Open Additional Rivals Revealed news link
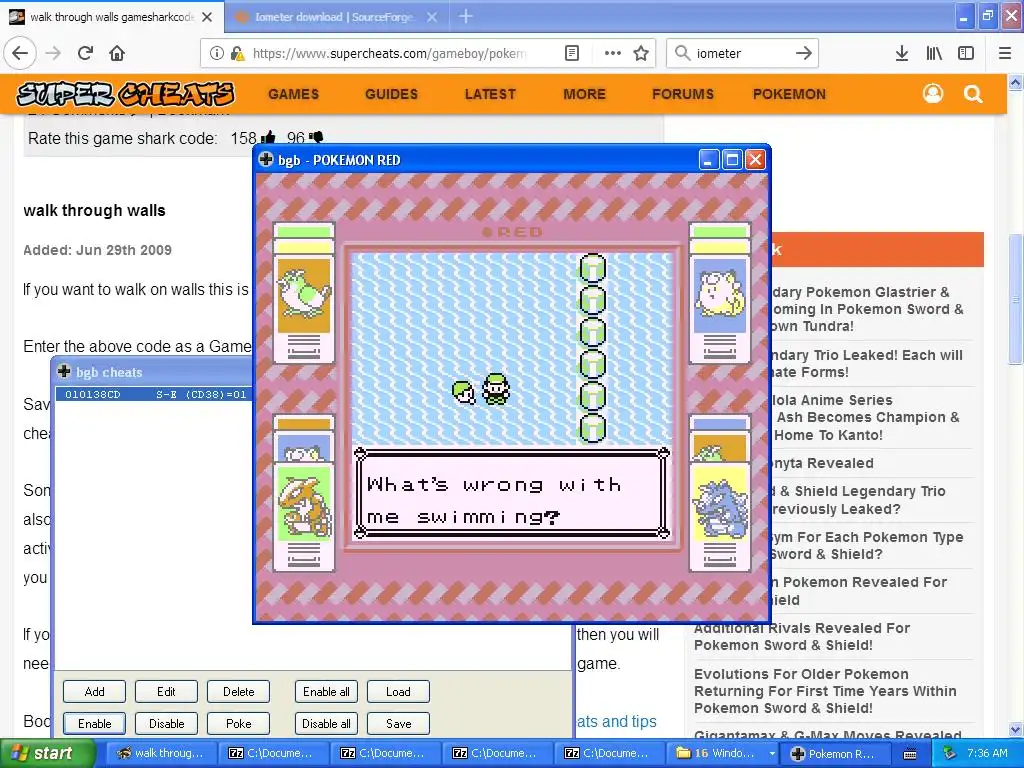Viewport: 1024px width, 768px height. 801,637
